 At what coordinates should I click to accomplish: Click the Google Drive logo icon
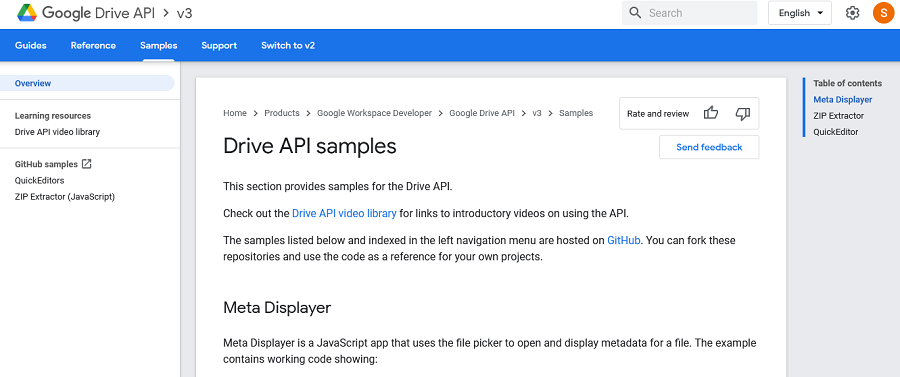tap(26, 13)
